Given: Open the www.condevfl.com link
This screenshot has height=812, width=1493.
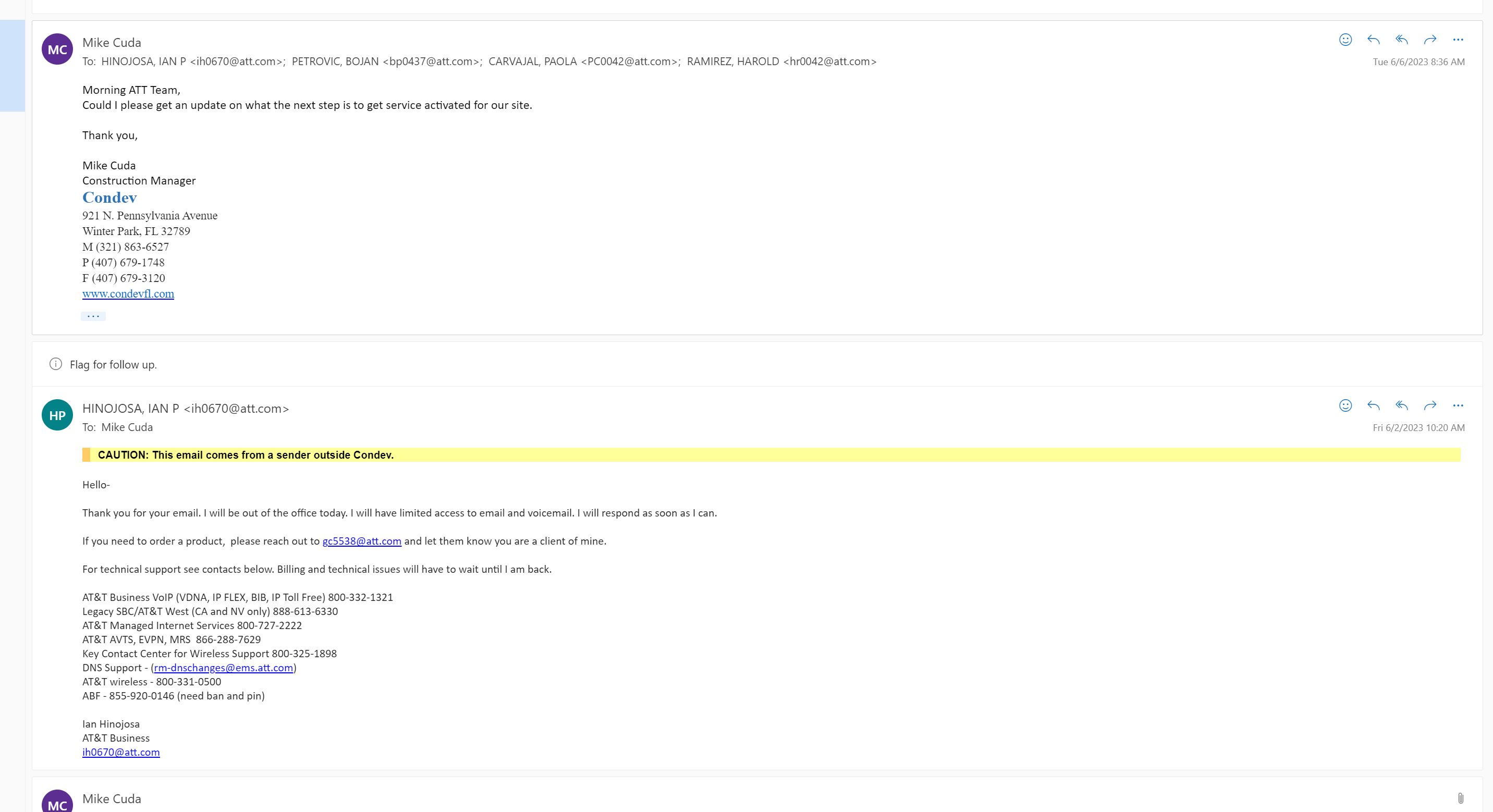Looking at the screenshot, I should (x=128, y=294).
